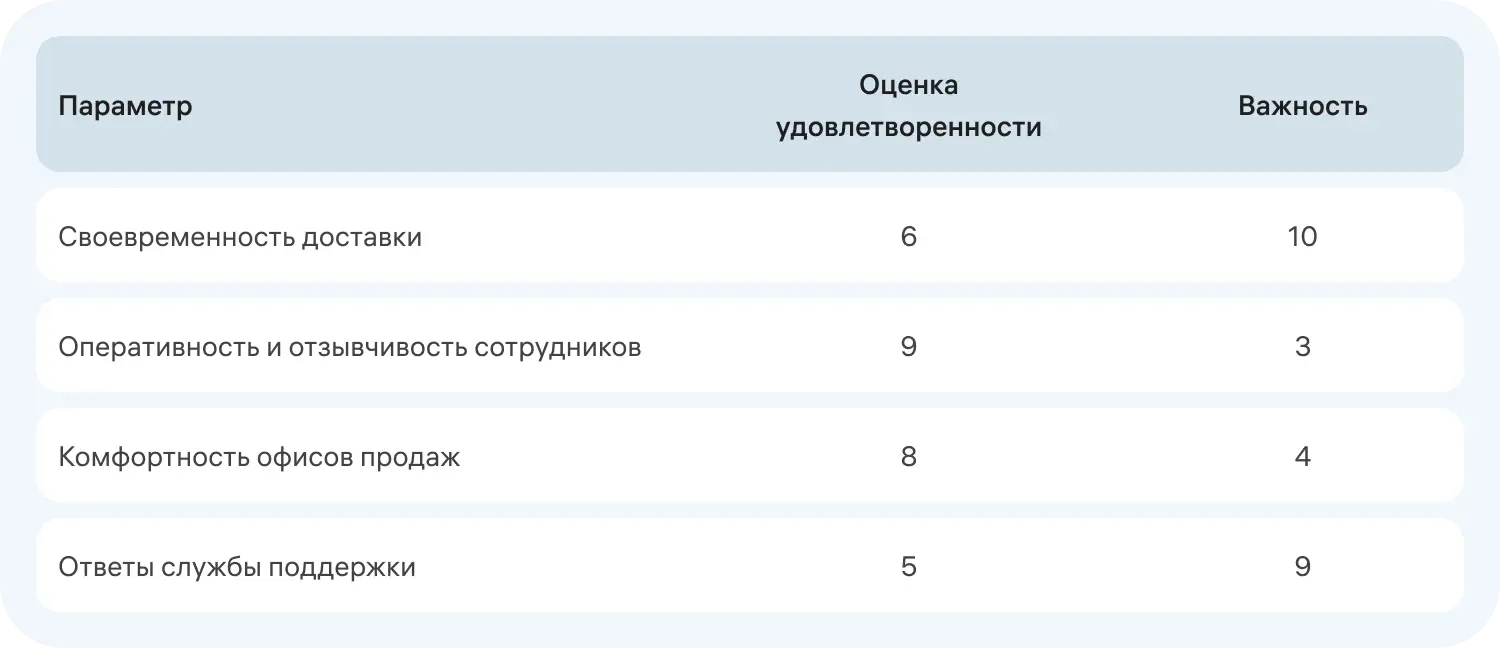Click the word Оценка in header
Screen dimensions: 1500x648
[x=908, y=85]
